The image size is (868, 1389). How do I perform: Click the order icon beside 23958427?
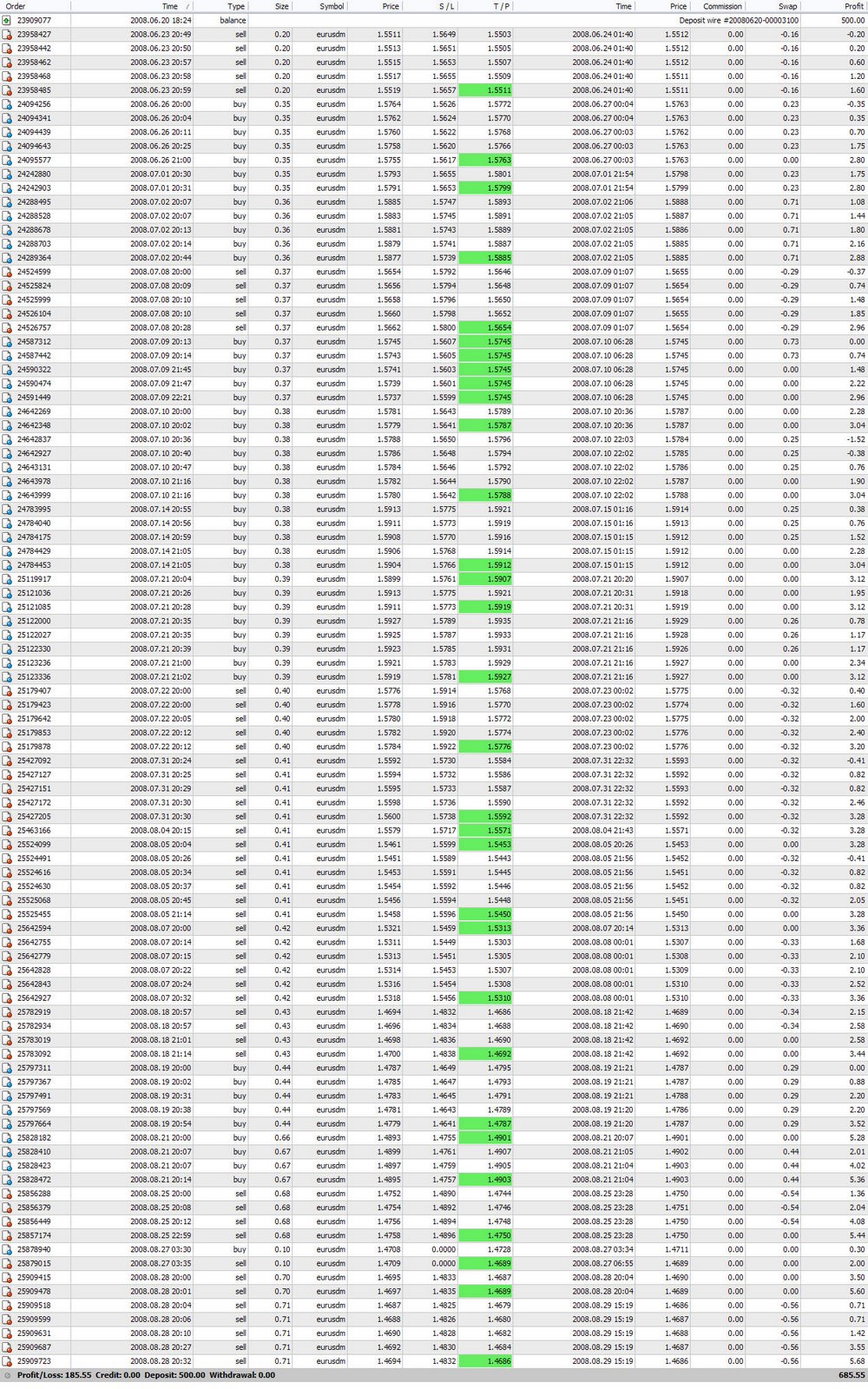pyautogui.click(x=7, y=35)
